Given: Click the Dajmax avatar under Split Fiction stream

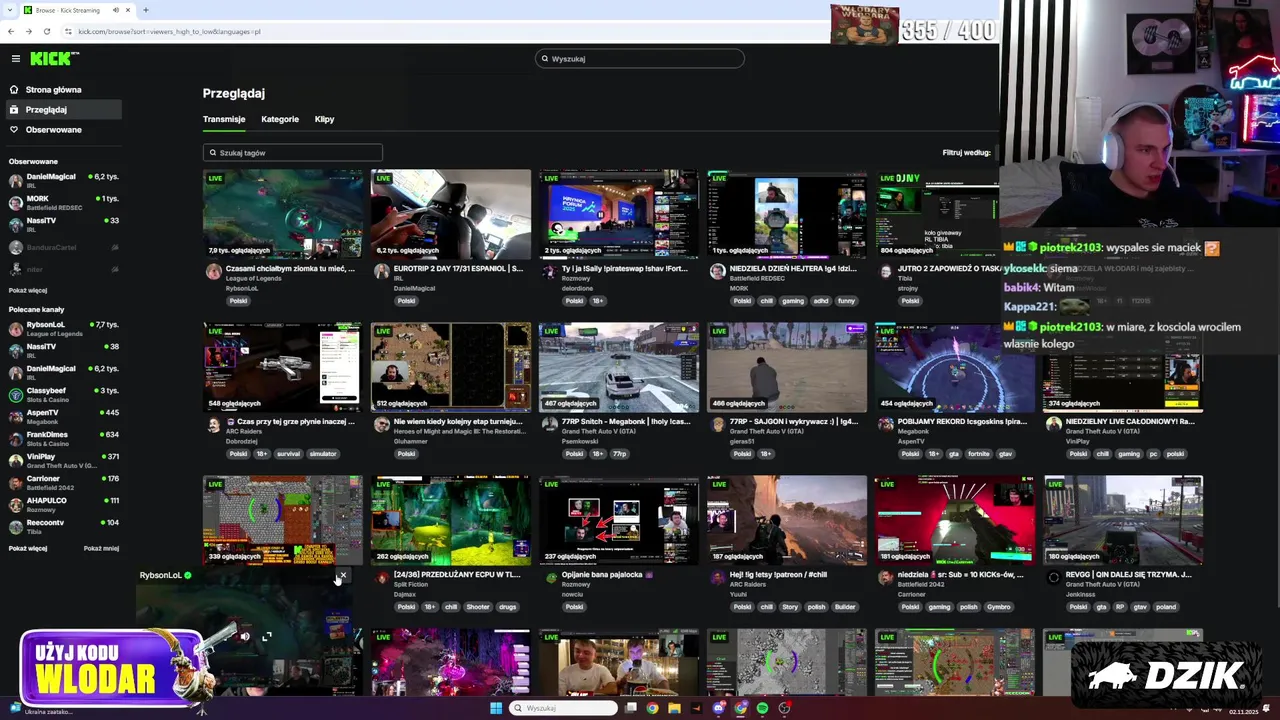Looking at the screenshot, I should 381,577.
